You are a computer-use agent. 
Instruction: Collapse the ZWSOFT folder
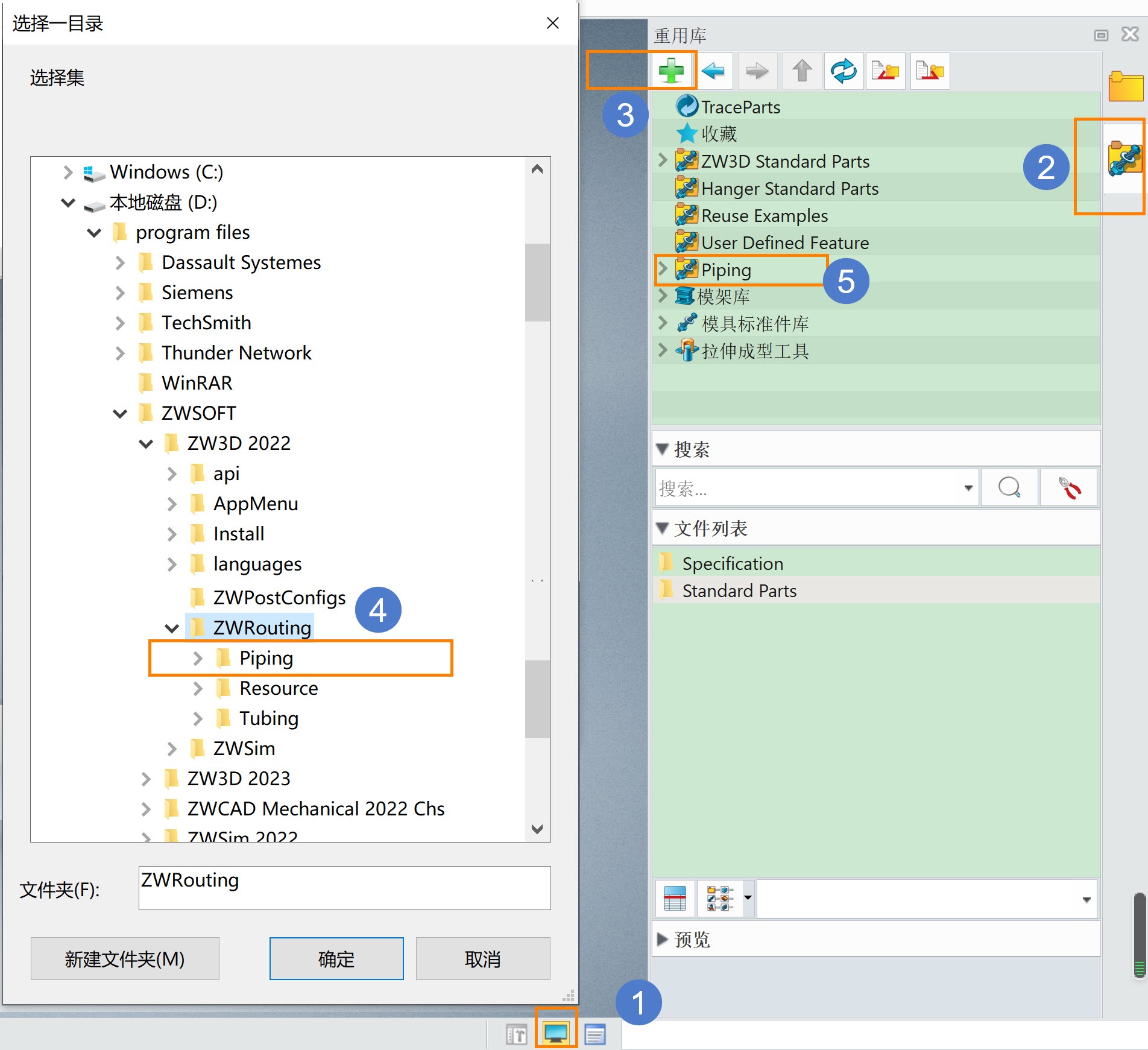[120, 414]
